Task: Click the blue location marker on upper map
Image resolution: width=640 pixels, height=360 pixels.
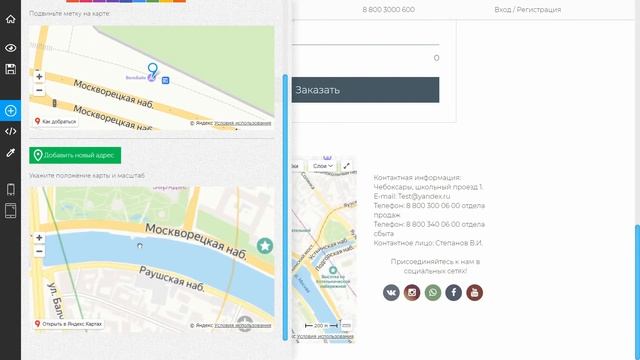Action: (152, 70)
